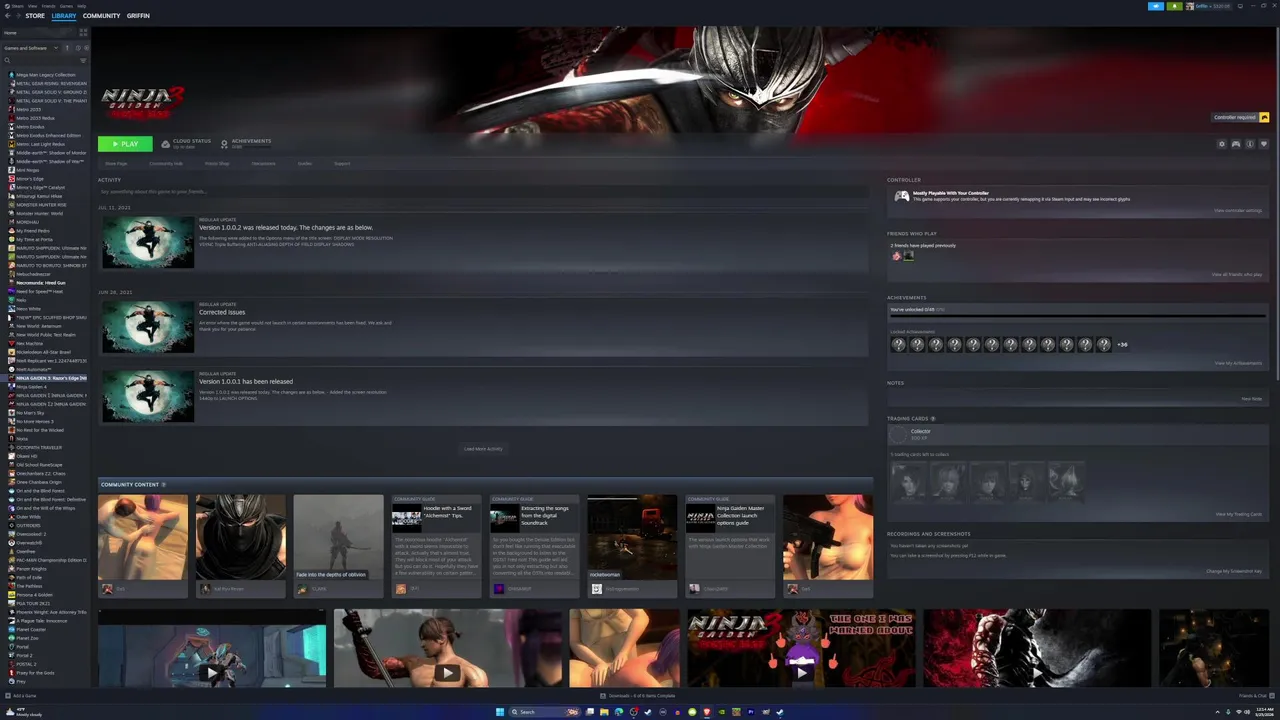Screen dimensions: 1280x720
Task: Open the Guides link
Action: 305,163
